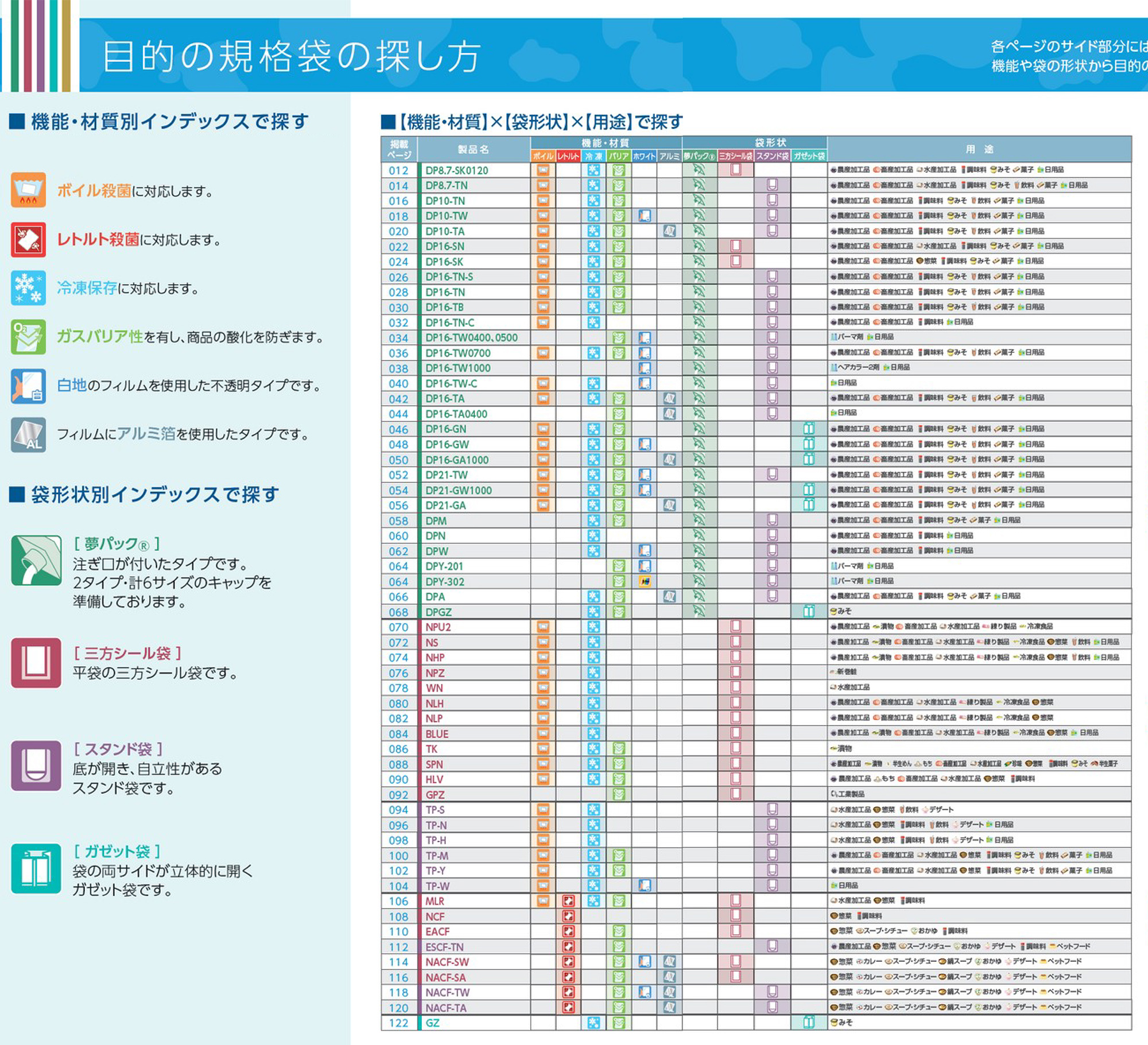Screen dimensions: 1148x1045
Task: Click the green gas barrier legend icon
Action: (x=28, y=337)
